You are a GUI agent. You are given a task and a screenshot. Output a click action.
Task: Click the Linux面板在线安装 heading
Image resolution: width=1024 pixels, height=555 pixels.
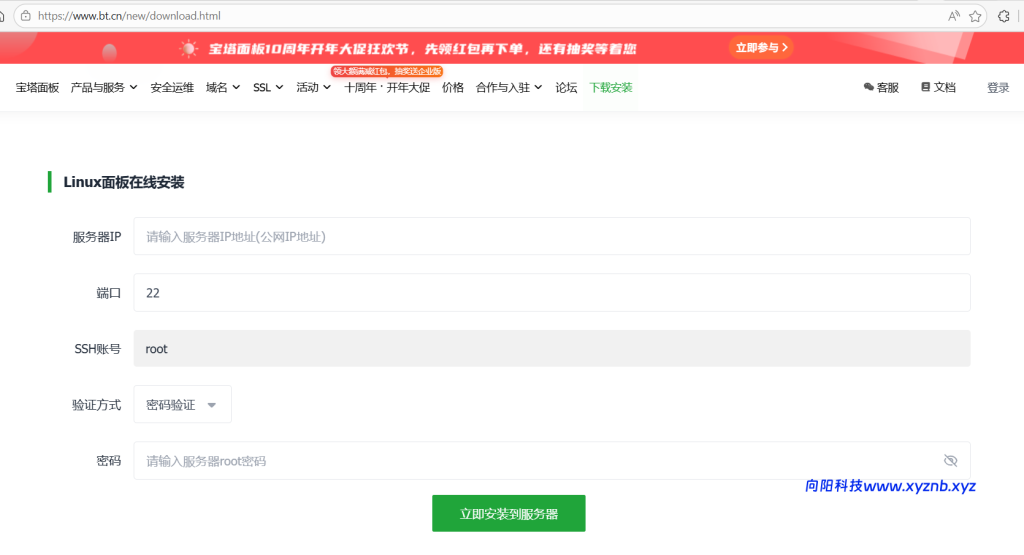tap(123, 182)
